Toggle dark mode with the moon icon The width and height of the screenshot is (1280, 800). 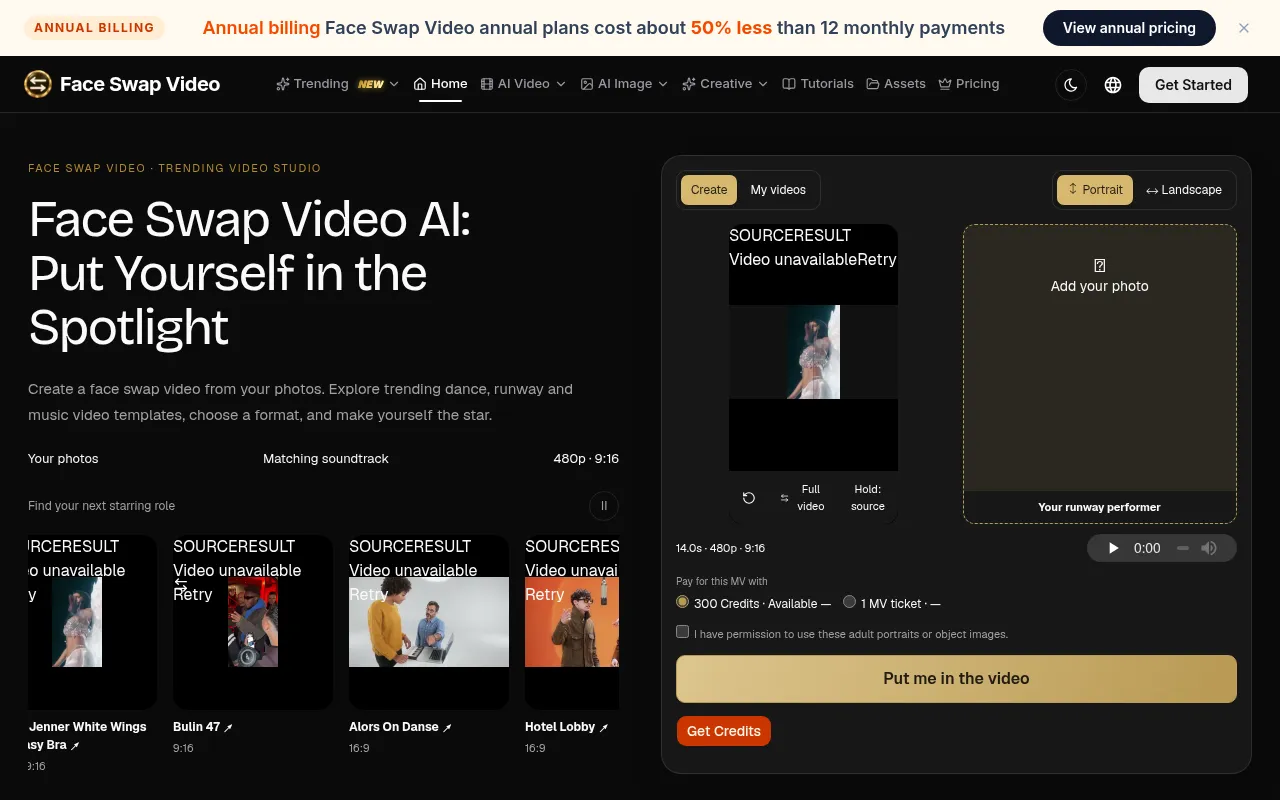pos(1071,85)
